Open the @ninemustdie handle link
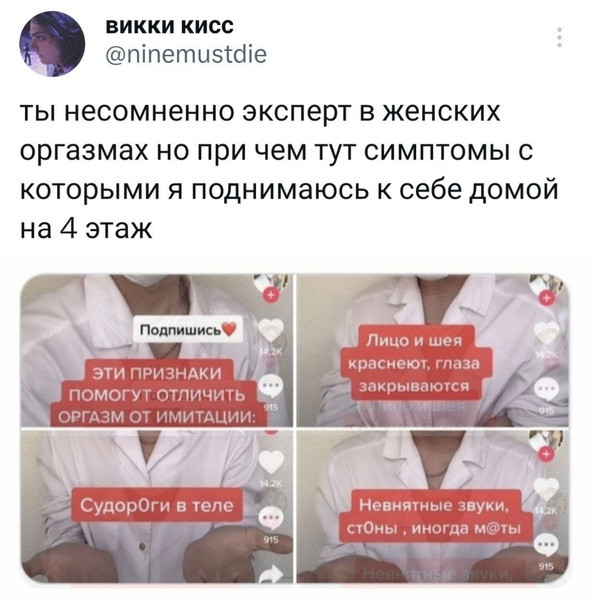591x604 pixels. coord(186,55)
